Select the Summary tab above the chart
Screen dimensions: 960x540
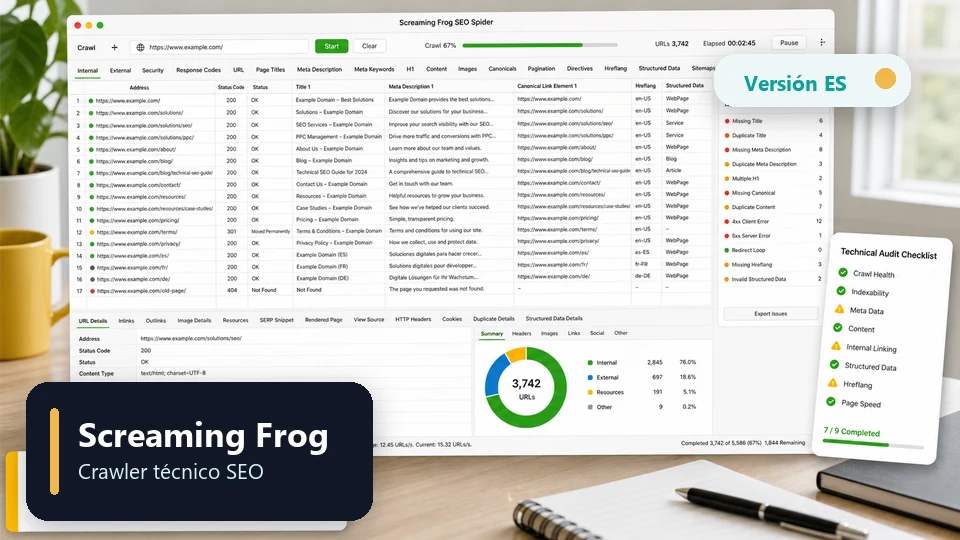(x=492, y=334)
